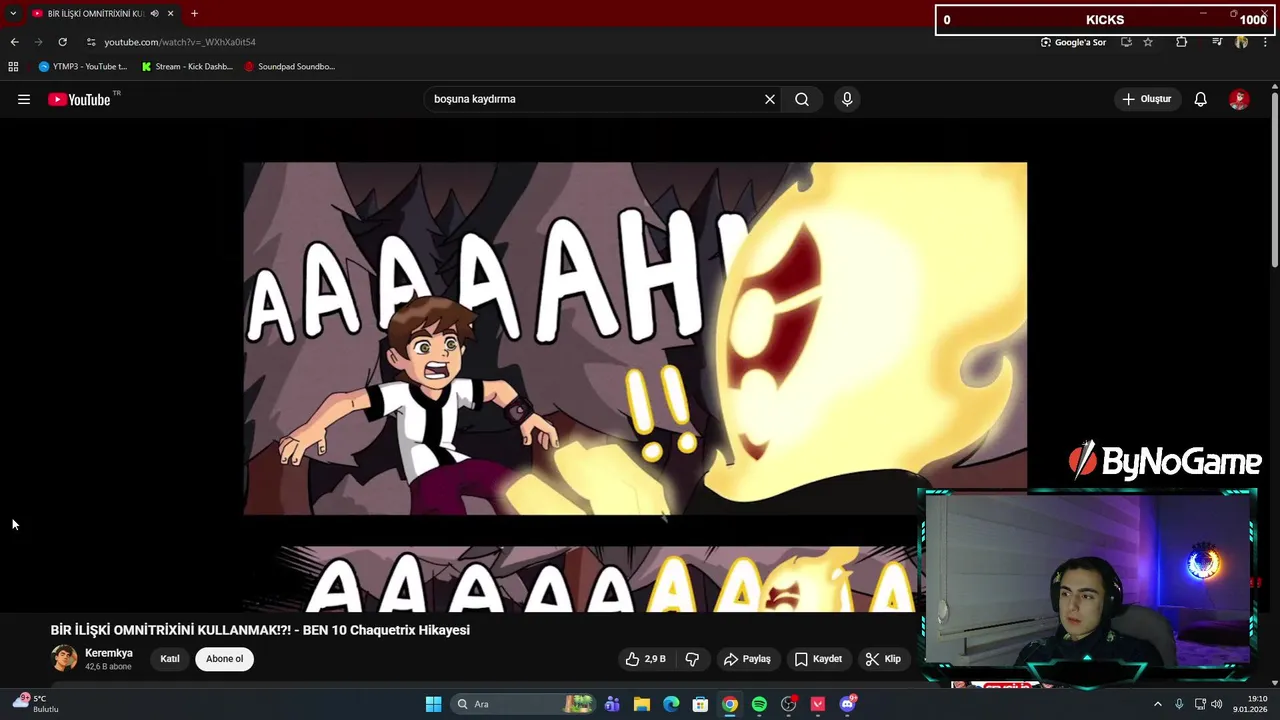
Task: Open YouTube notifications bell
Action: point(1201,99)
